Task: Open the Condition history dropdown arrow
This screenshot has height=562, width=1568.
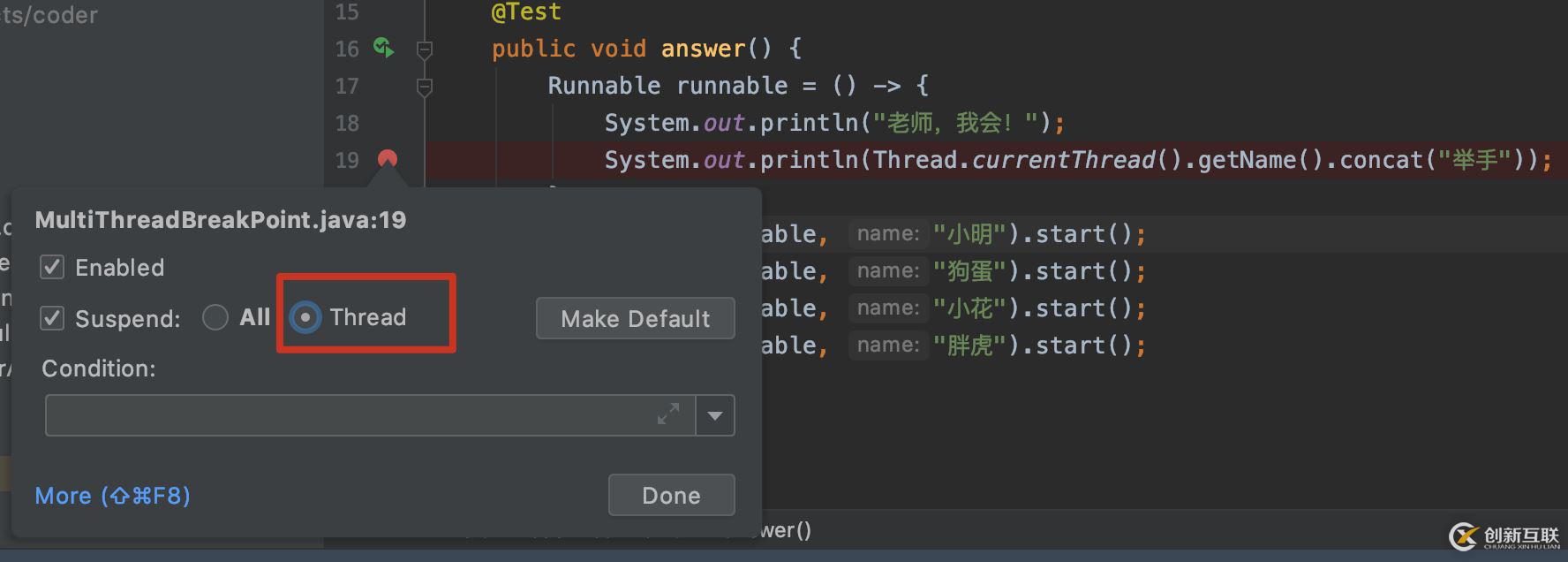Action: click(x=715, y=415)
